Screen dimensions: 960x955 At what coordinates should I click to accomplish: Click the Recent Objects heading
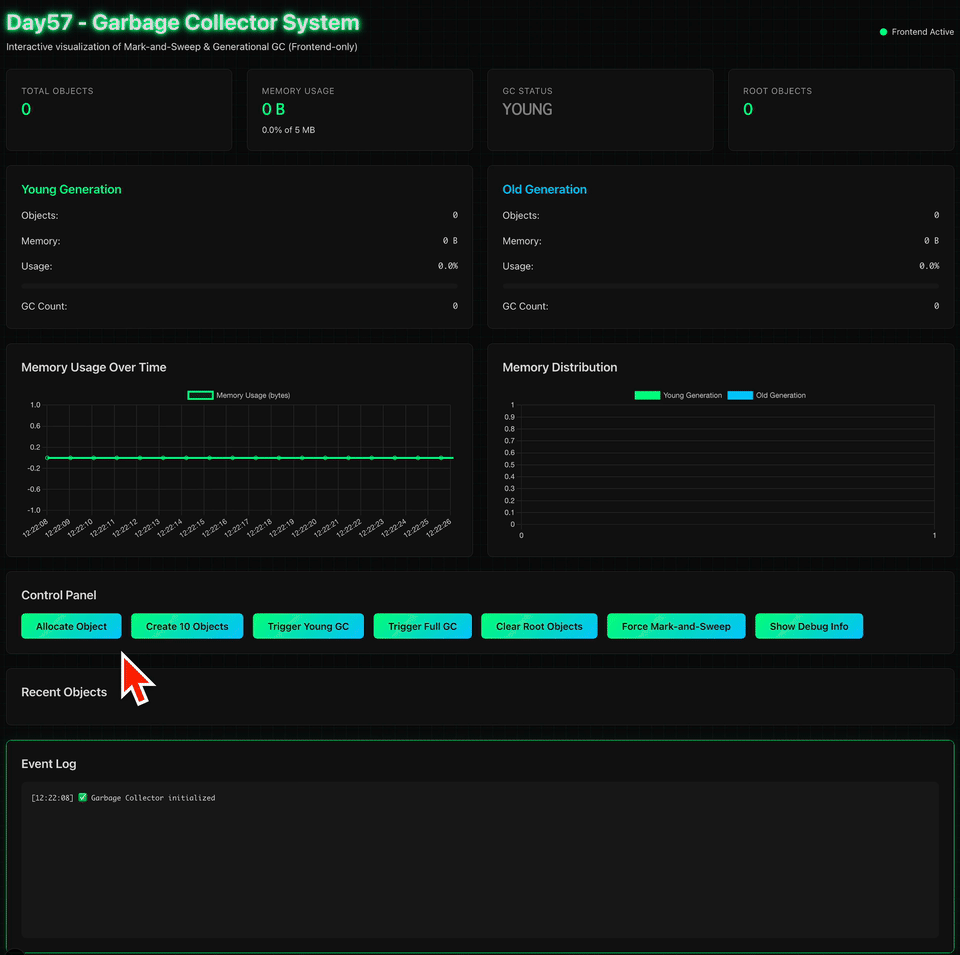click(64, 692)
